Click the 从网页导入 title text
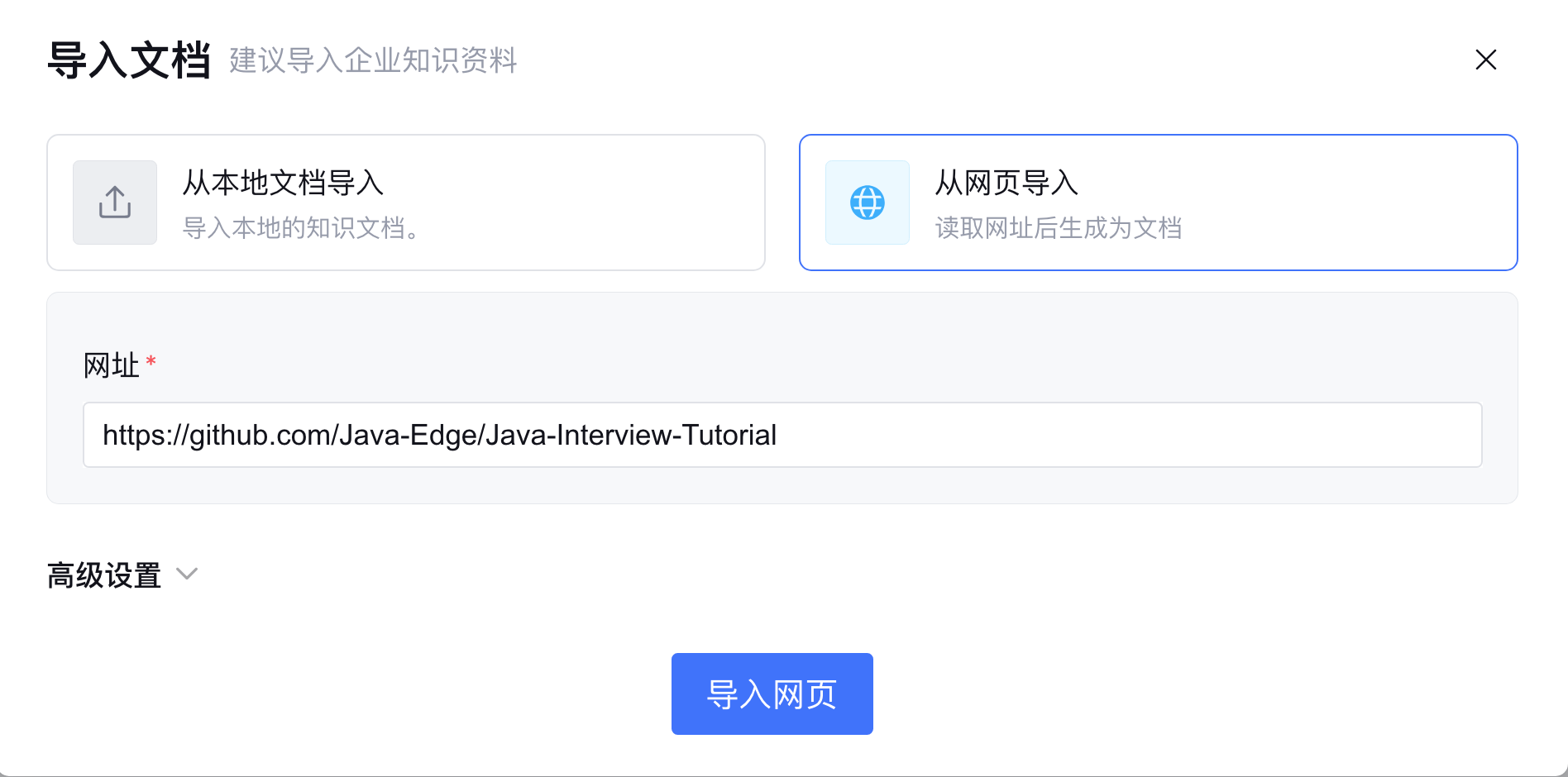 1006,183
